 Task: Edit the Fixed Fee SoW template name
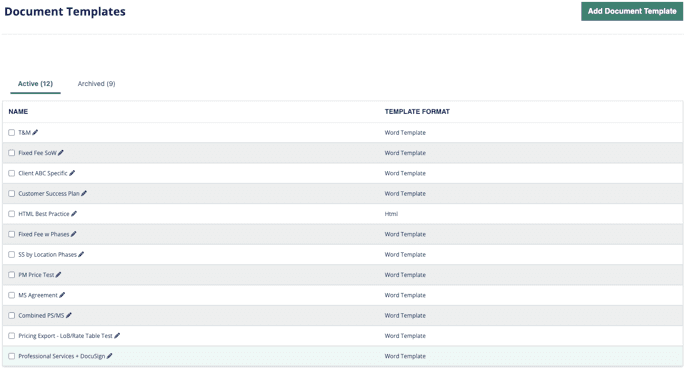click(x=61, y=153)
